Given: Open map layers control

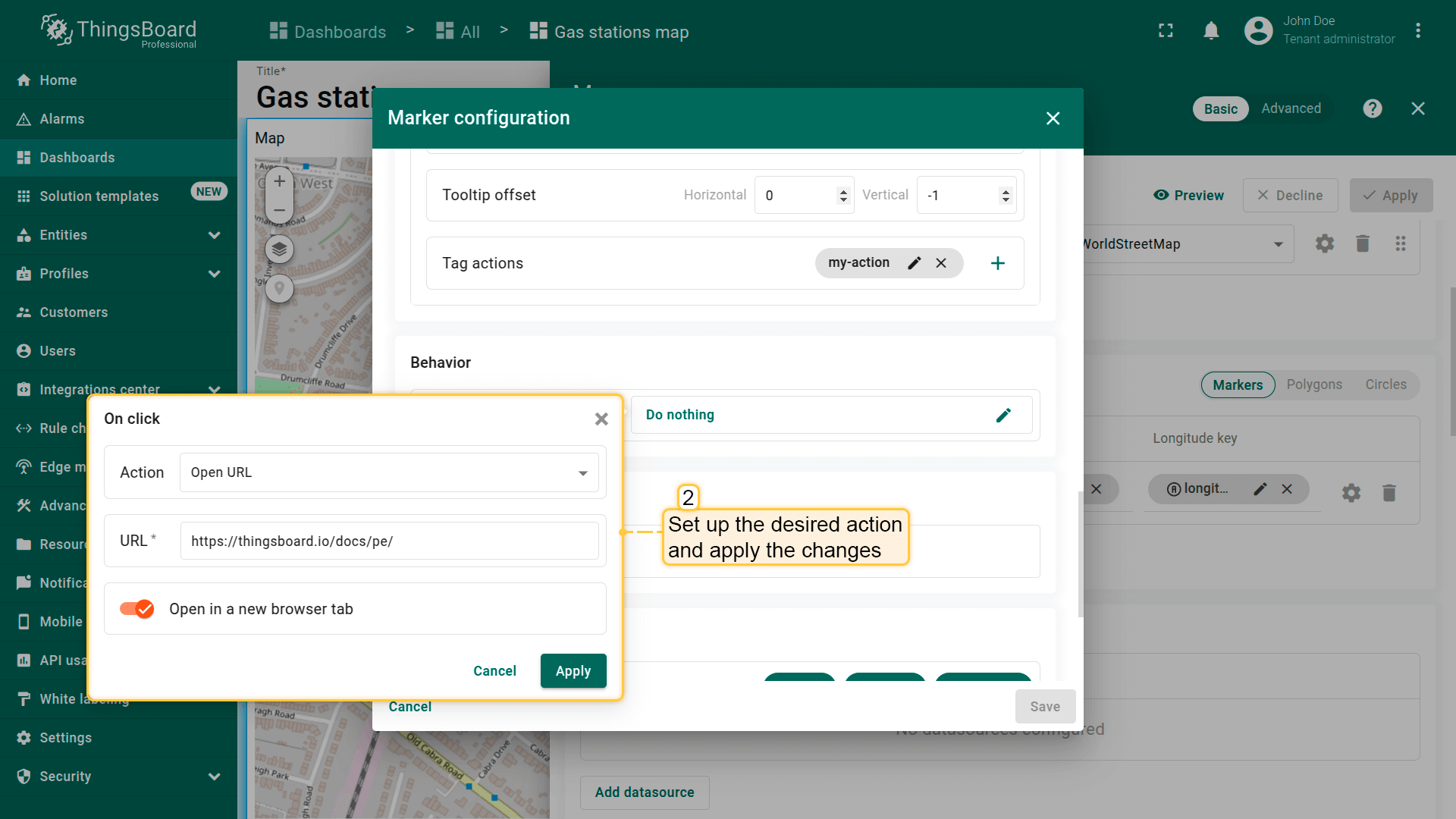Looking at the screenshot, I should tap(279, 249).
